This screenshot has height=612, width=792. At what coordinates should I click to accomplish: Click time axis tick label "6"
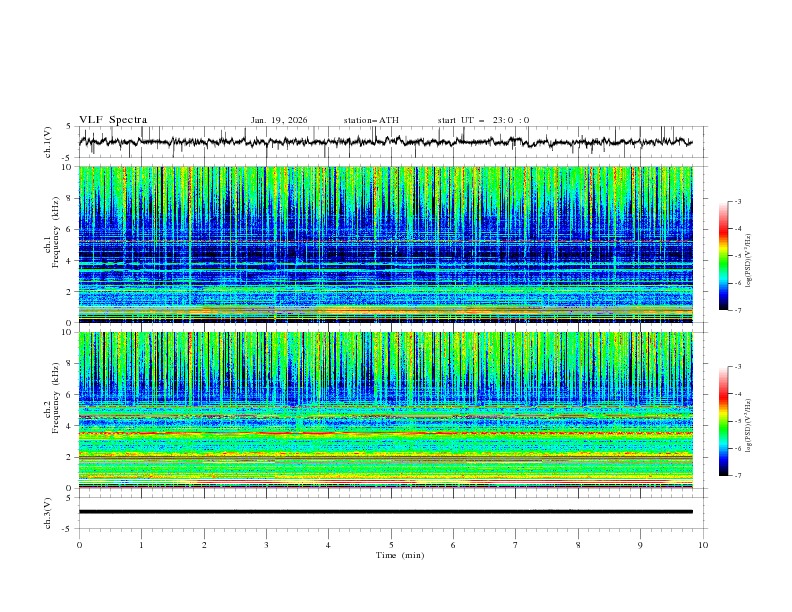pyautogui.click(x=453, y=545)
